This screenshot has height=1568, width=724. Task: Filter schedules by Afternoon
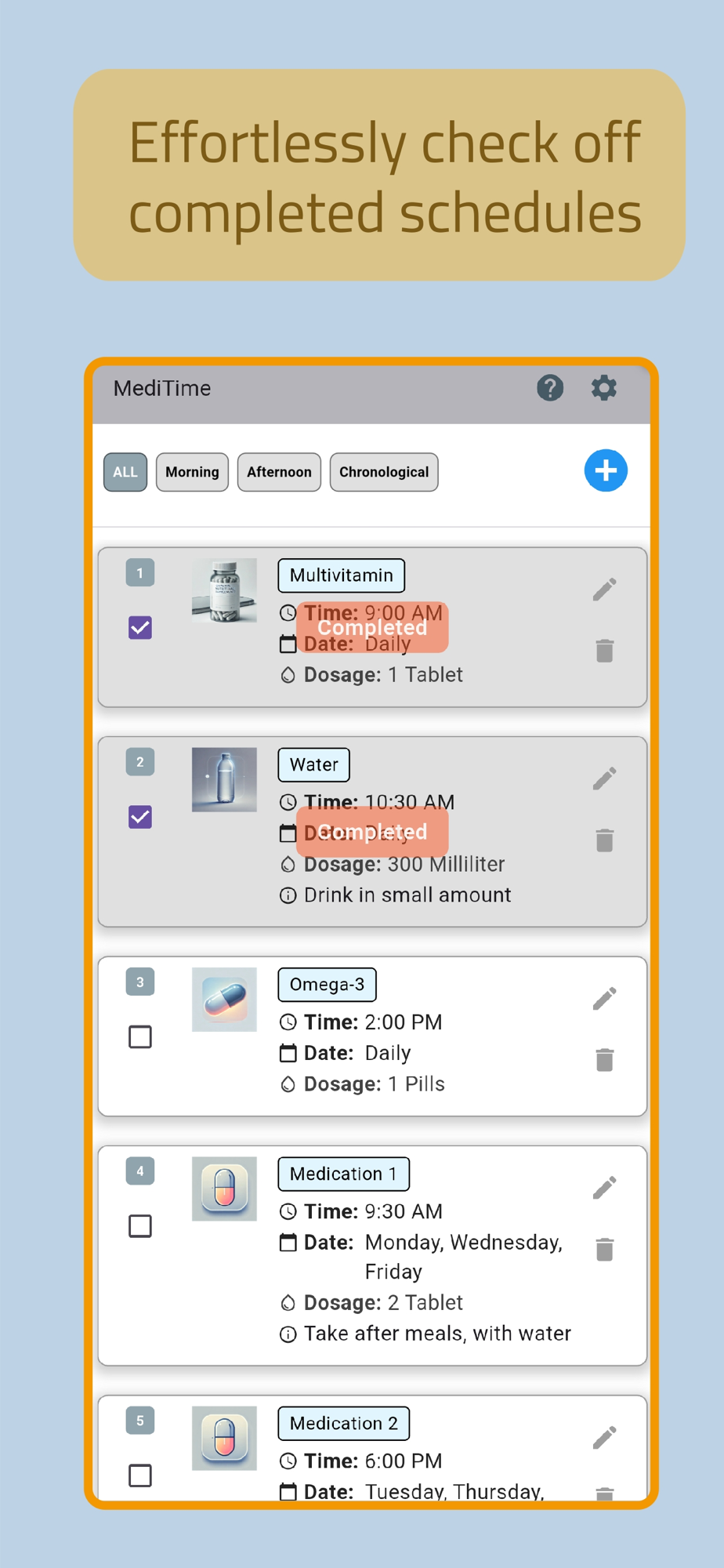pos(279,472)
